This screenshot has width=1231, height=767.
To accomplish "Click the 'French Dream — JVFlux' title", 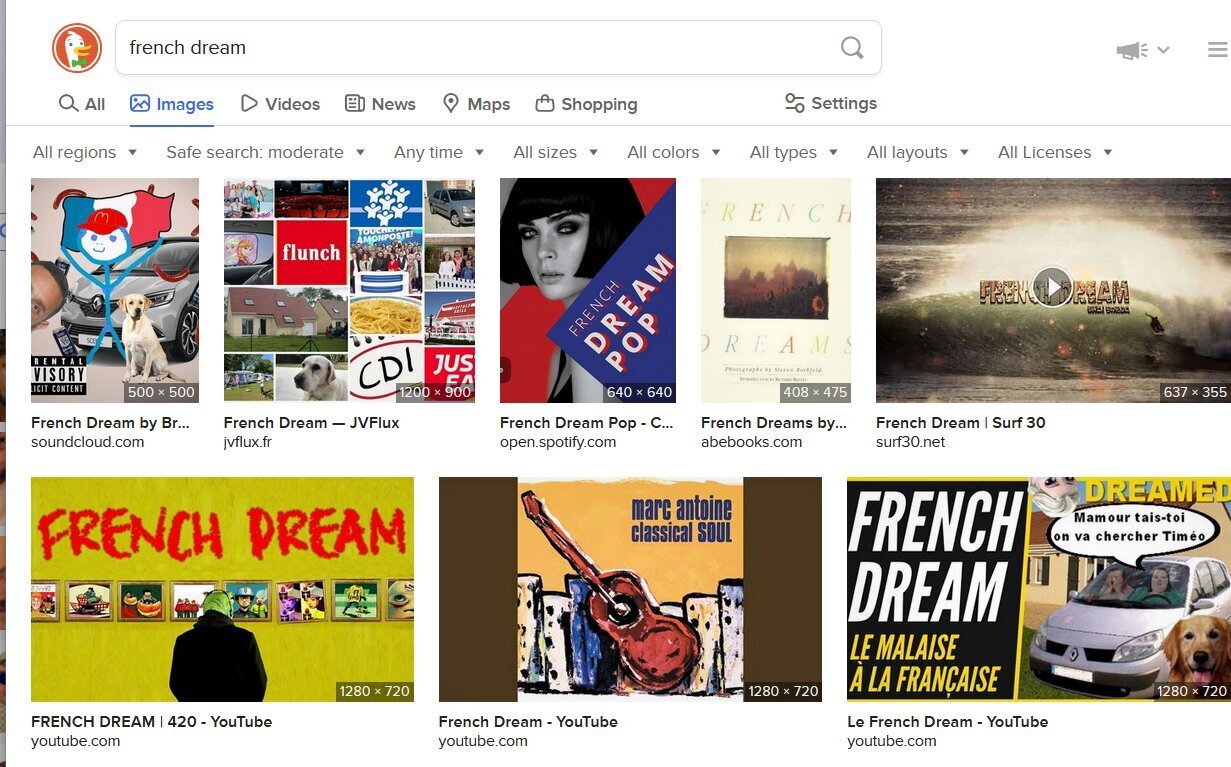I will tap(311, 423).
